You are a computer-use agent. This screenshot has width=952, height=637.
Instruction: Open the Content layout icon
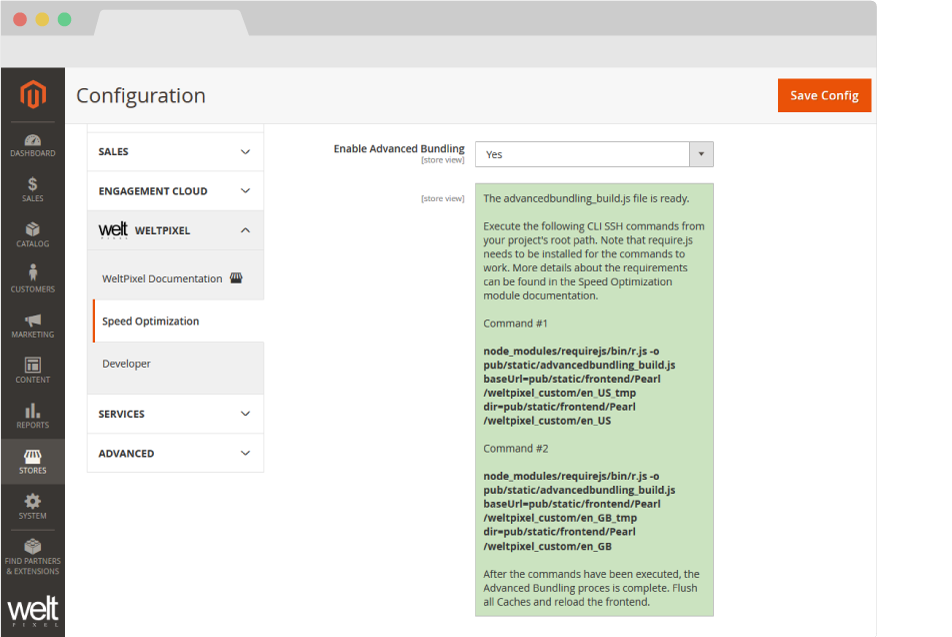coord(32,370)
